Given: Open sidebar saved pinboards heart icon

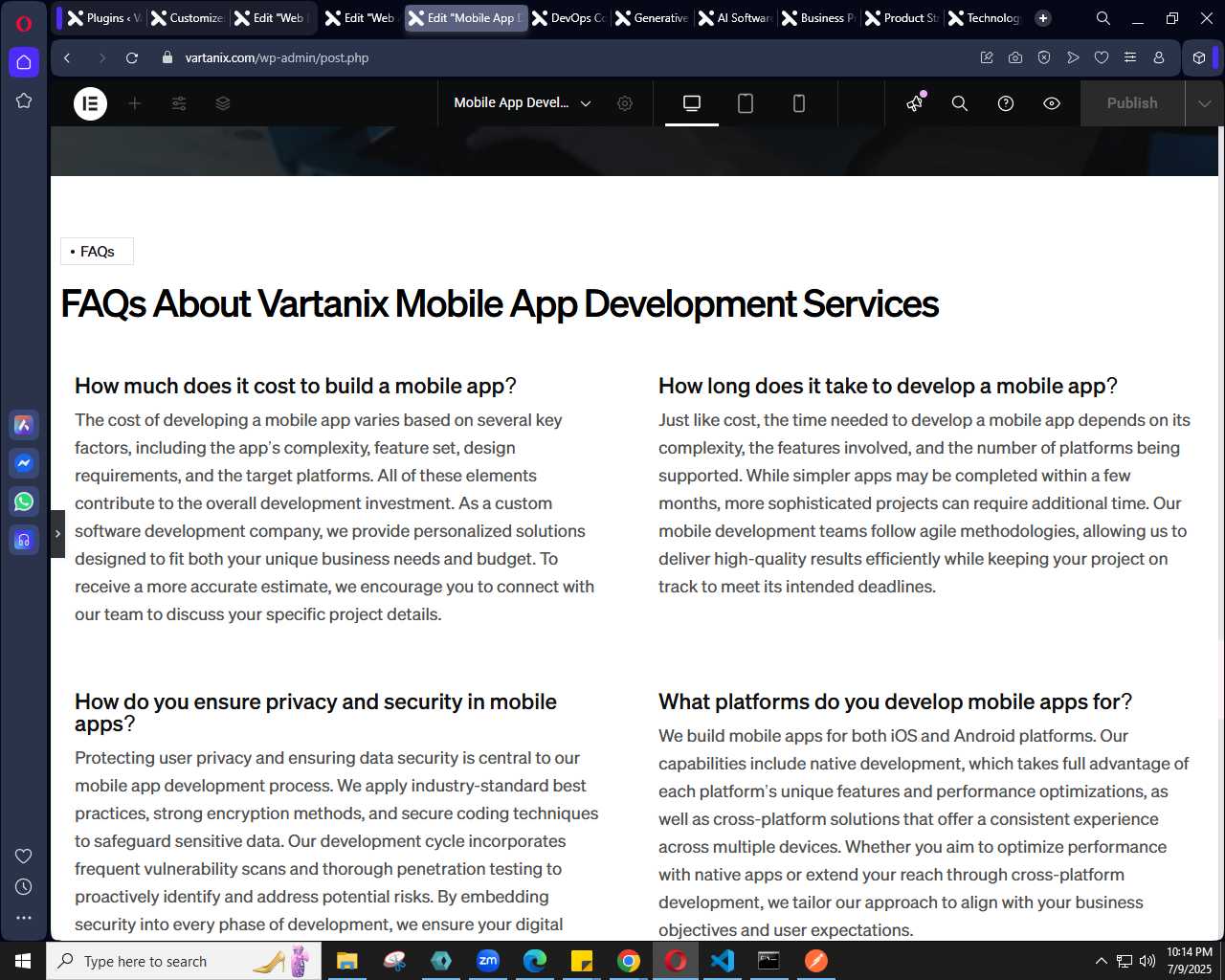Looking at the screenshot, I should click(24, 856).
